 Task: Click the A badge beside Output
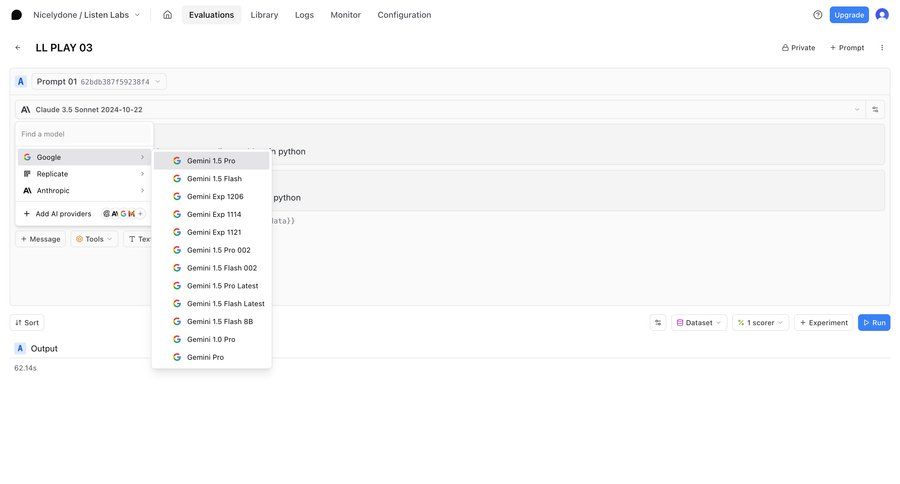point(20,349)
